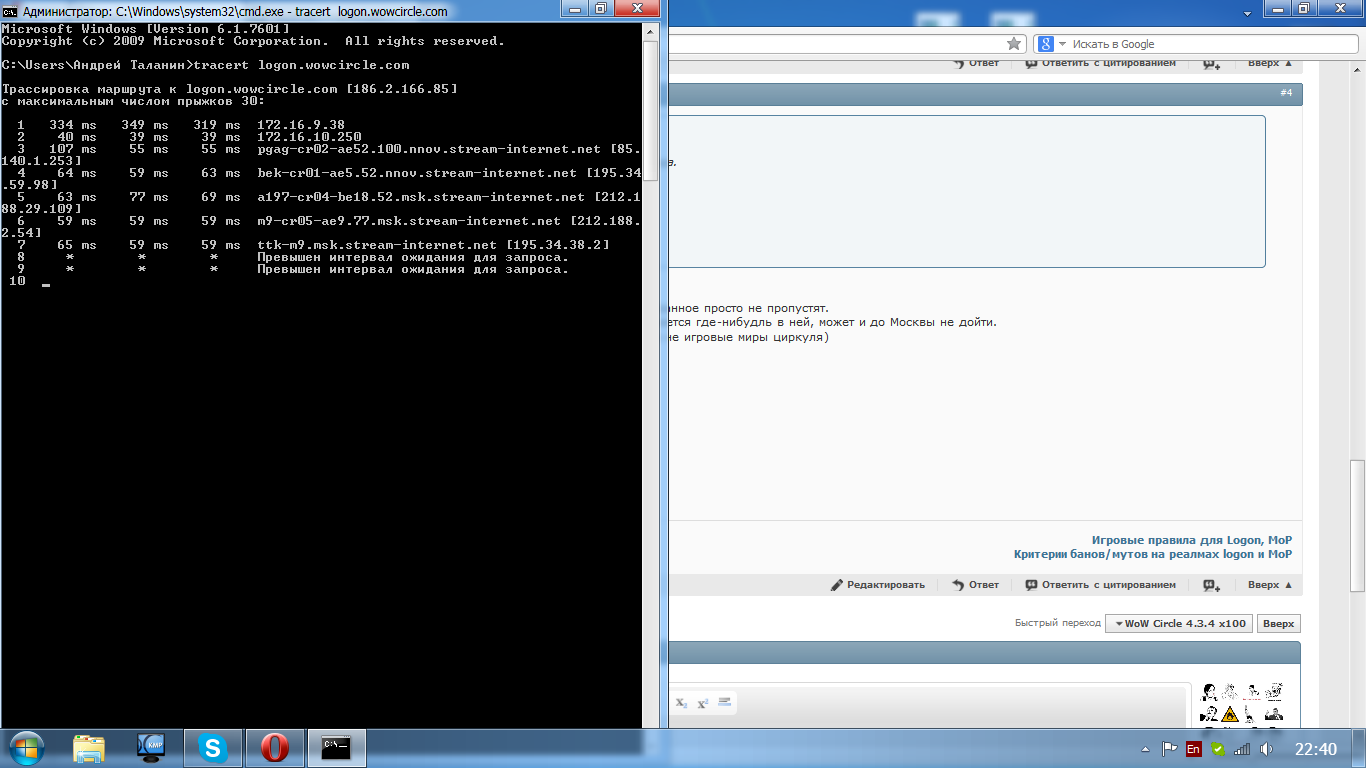Screen dimensions: 1366x768
Task: Open KMPlayer from the taskbar
Action: click(151, 747)
